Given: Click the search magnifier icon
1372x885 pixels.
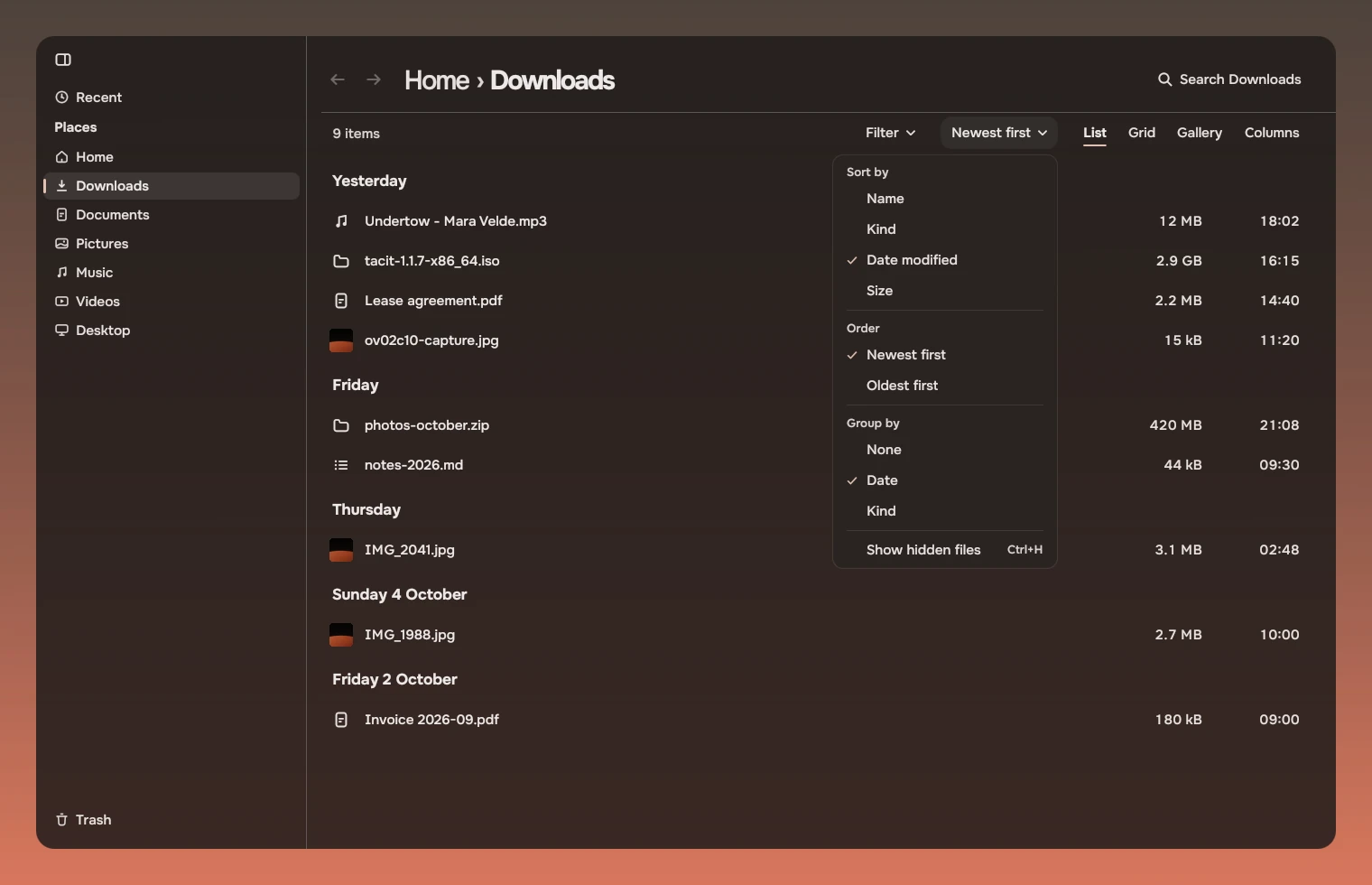Looking at the screenshot, I should tap(1165, 79).
